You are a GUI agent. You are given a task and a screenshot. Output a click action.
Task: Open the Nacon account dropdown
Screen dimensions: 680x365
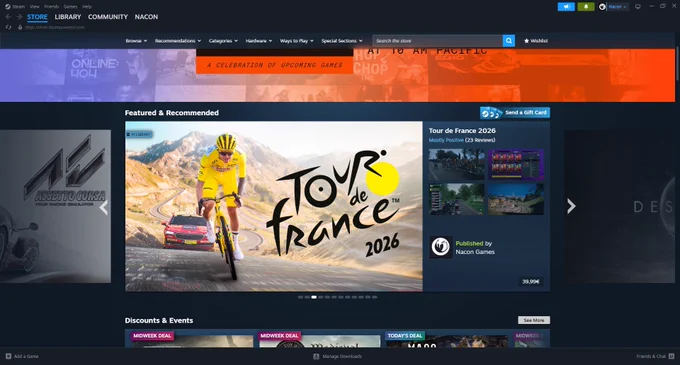pyautogui.click(x=617, y=7)
